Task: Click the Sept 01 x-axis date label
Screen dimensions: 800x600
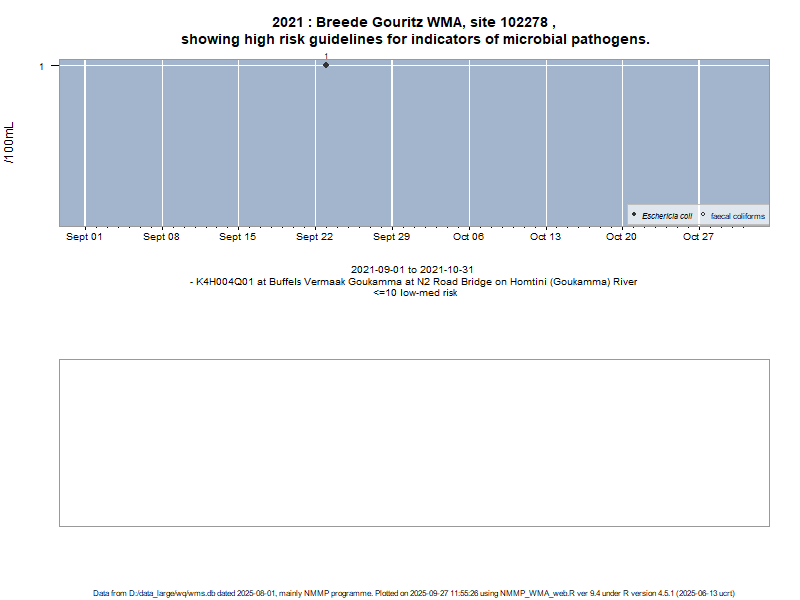Action: click(84, 237)
